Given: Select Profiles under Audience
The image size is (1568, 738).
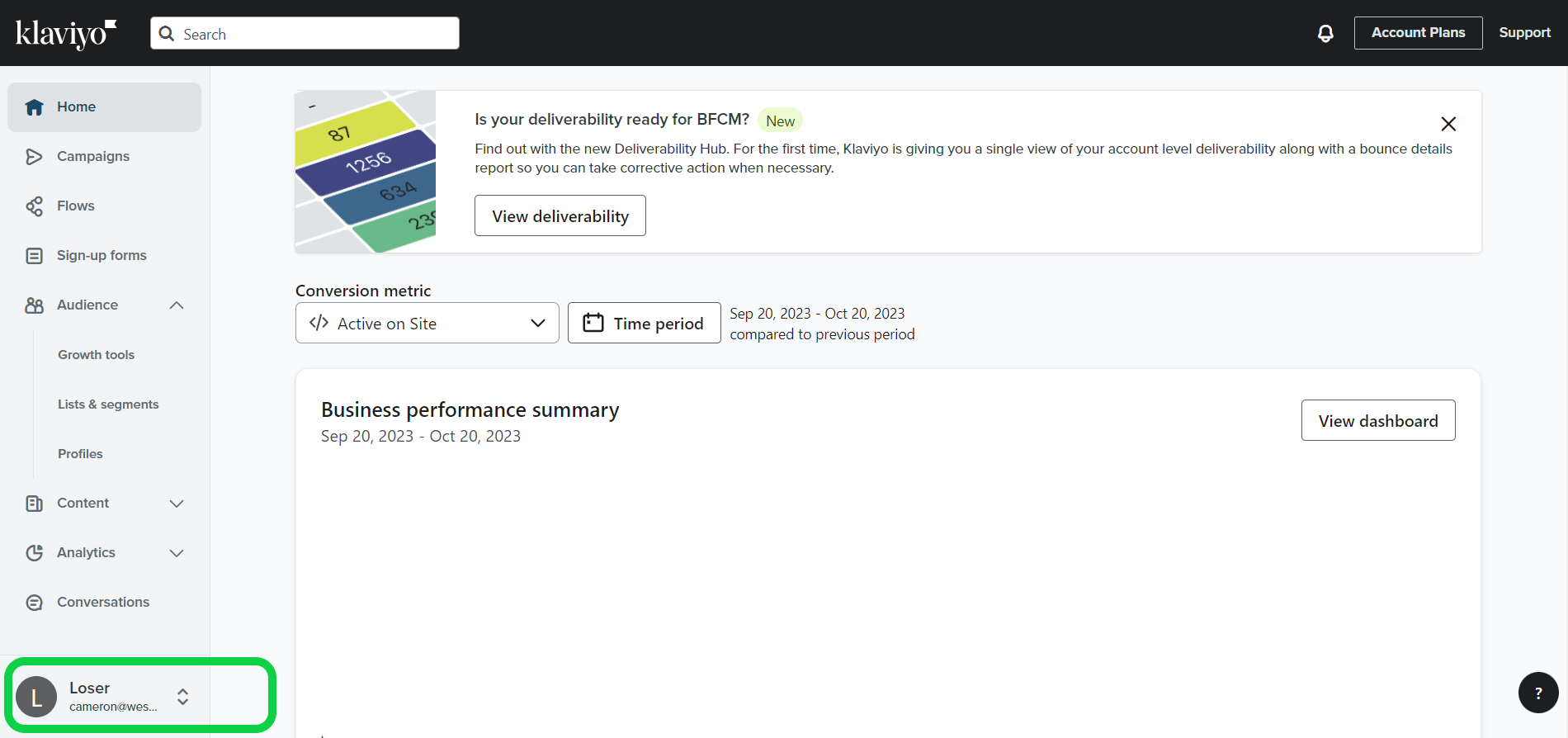Looking at the screenshot, I should 80,454.
